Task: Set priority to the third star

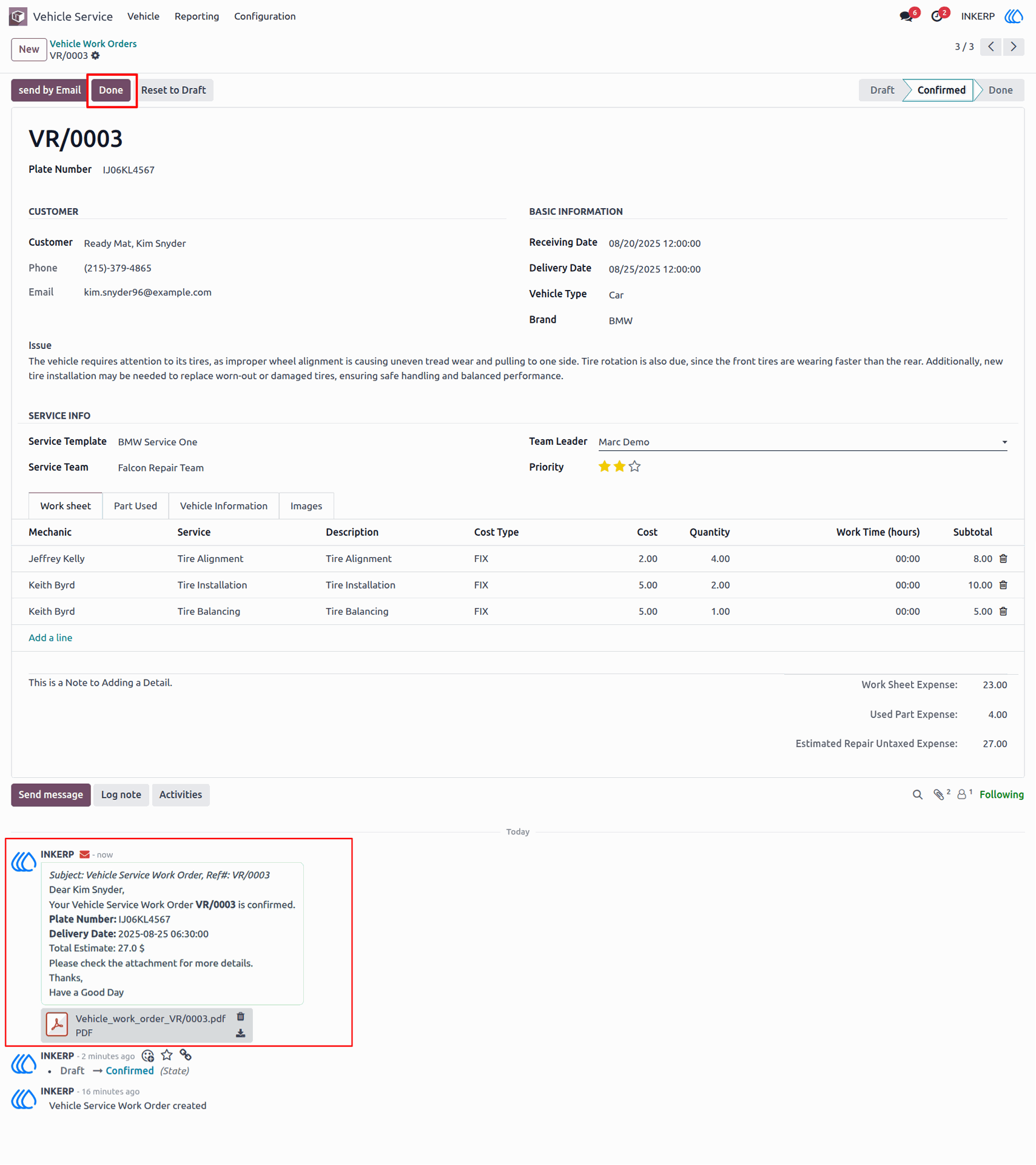Action: point(634,467)
